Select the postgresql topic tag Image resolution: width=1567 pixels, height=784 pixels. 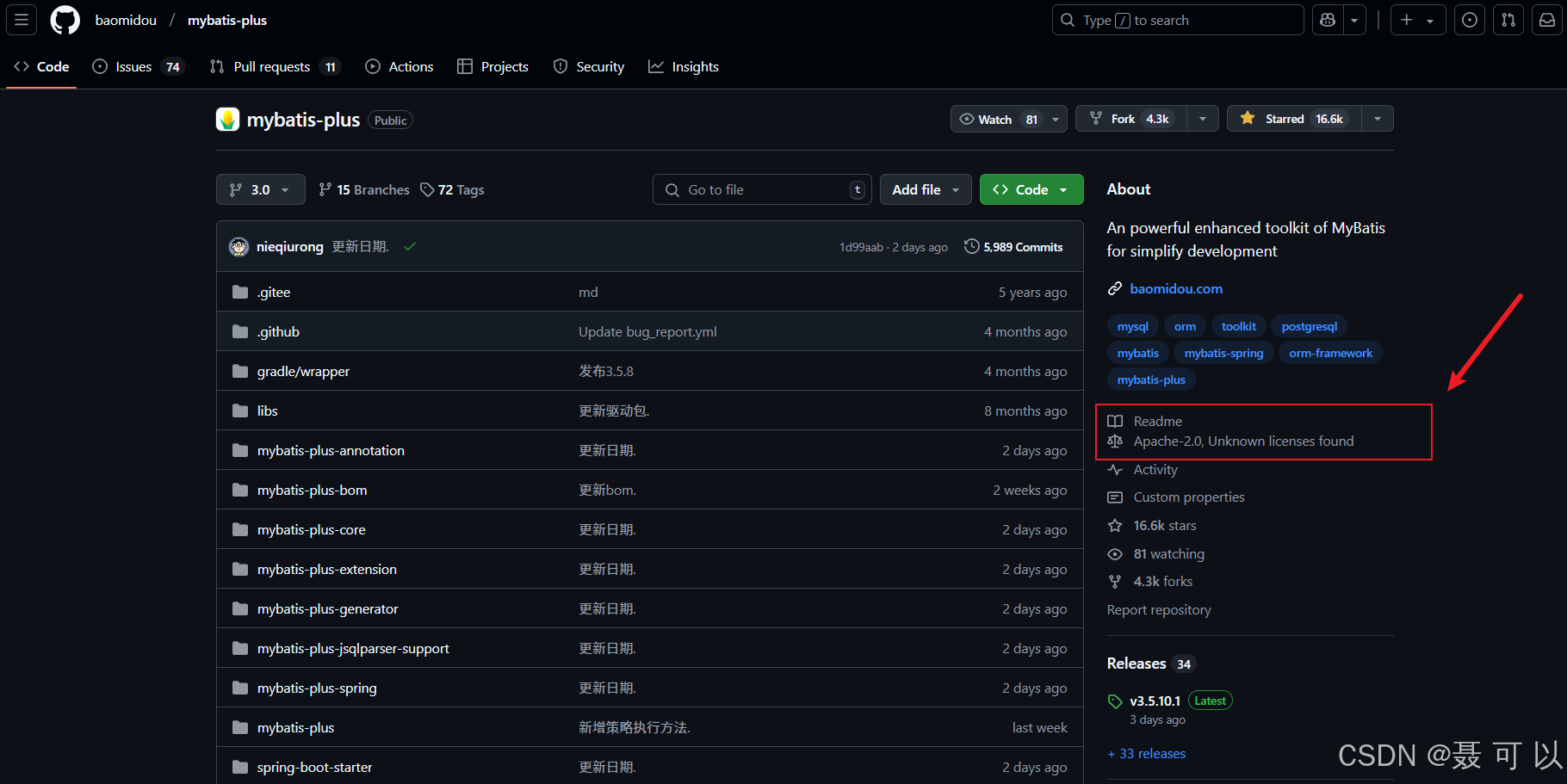[x=1309, y=326]
